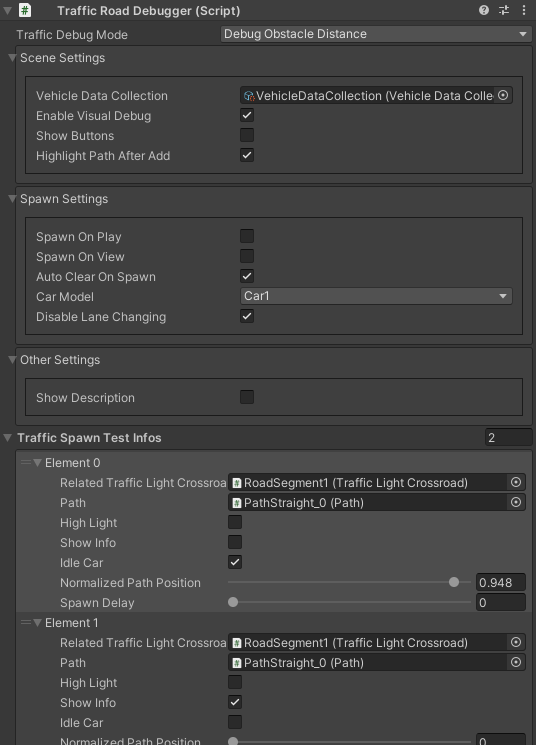Click the Highlight Path After Add label
Screen dimensions: 536x745
tap(103, 156)
